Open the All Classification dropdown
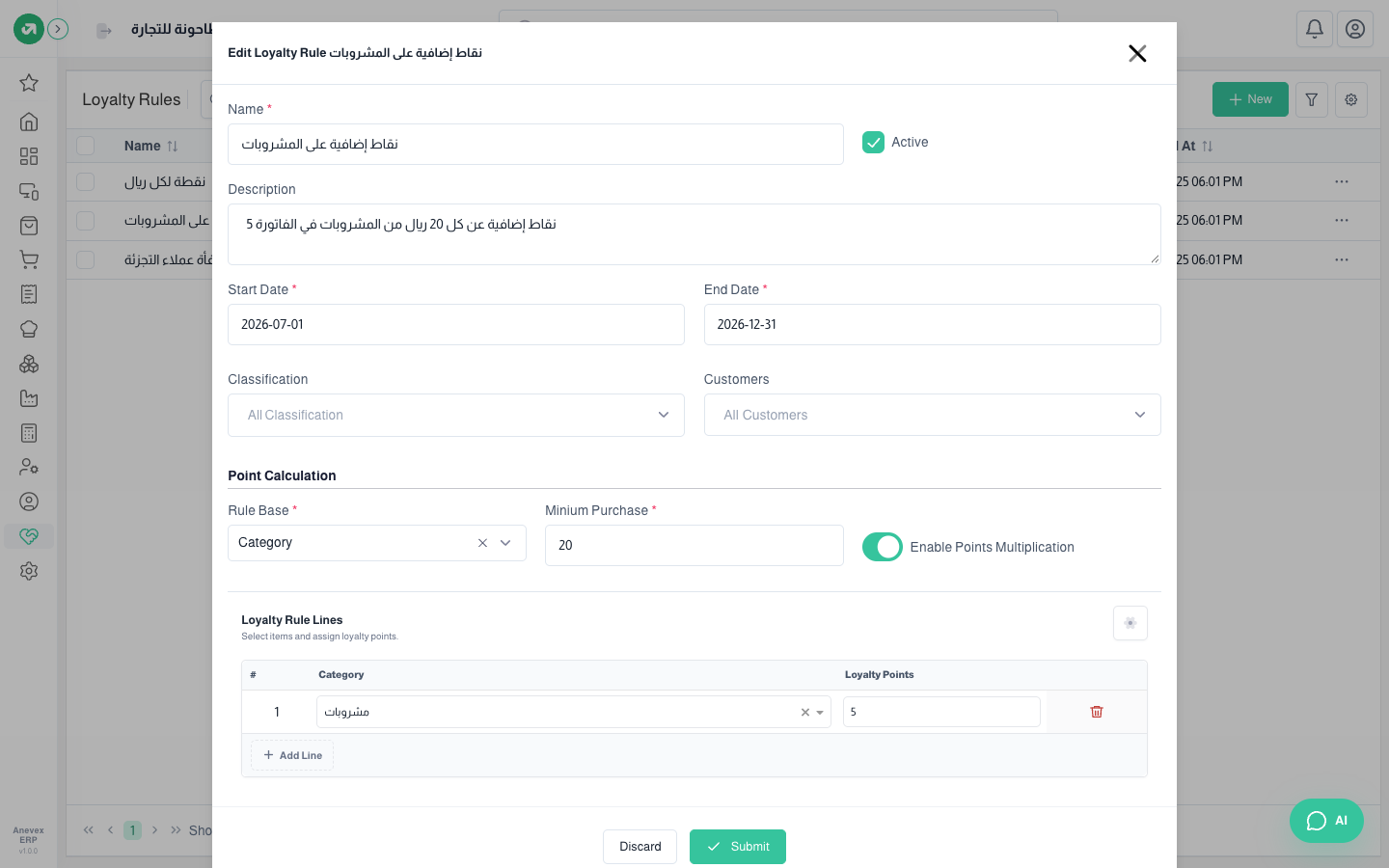 pos(456,415)
